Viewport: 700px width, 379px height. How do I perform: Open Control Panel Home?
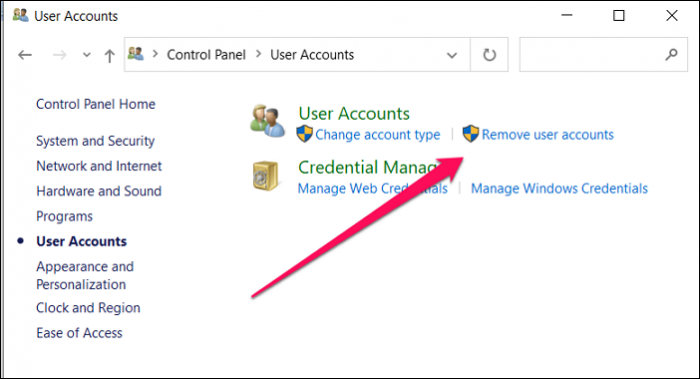point(96,104)
